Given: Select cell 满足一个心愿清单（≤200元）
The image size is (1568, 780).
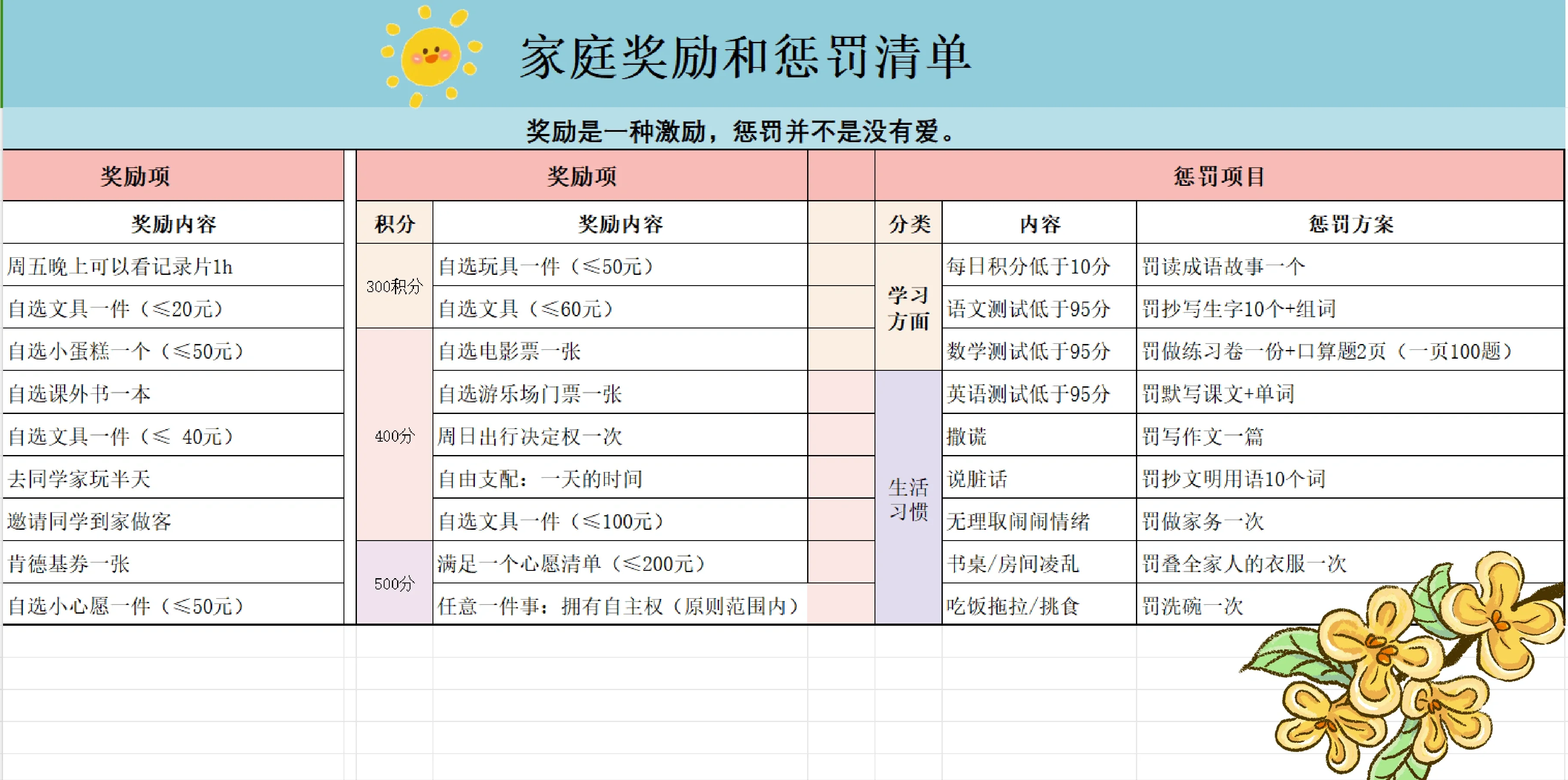Looking at the screenshot, I should [x=620, y=563].
